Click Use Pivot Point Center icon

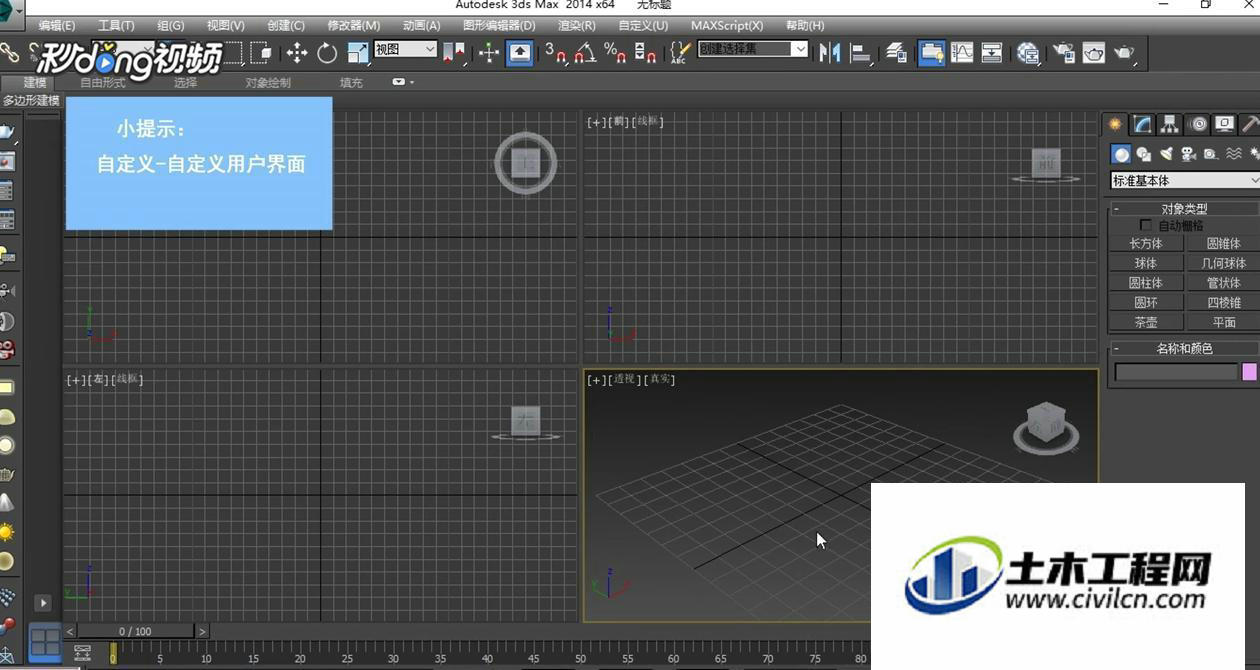tap(455, 53)
